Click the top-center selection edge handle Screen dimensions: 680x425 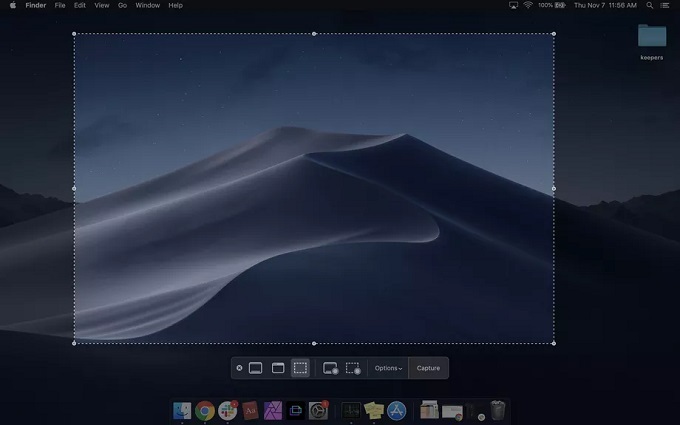tap(314, 34)
